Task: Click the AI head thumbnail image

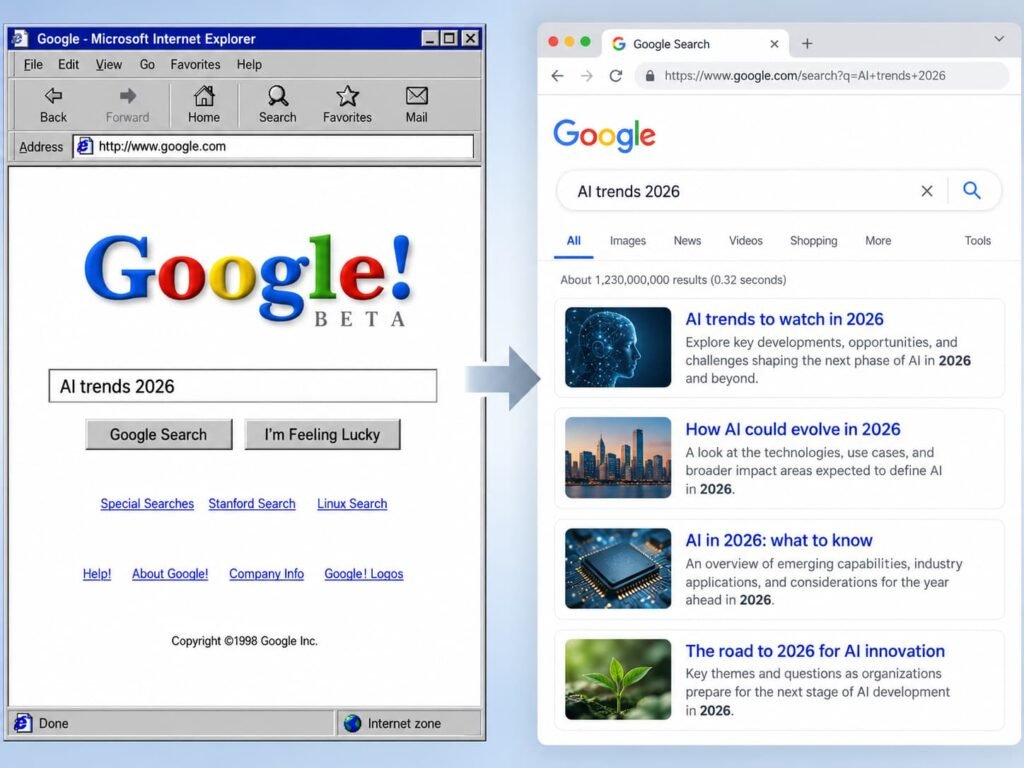Action: (x=618, y=347)
